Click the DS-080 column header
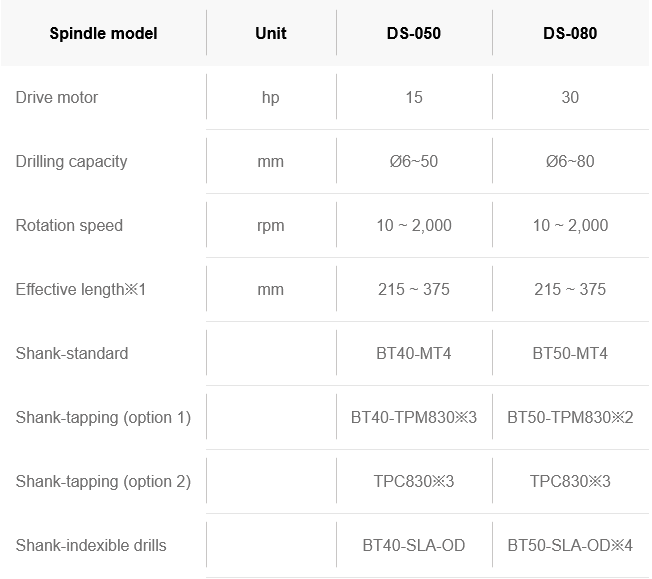 [570, 33]
